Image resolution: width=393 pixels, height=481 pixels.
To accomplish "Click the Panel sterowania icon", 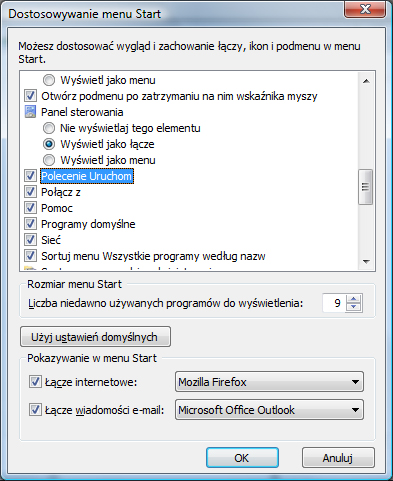I will point(30,112).
